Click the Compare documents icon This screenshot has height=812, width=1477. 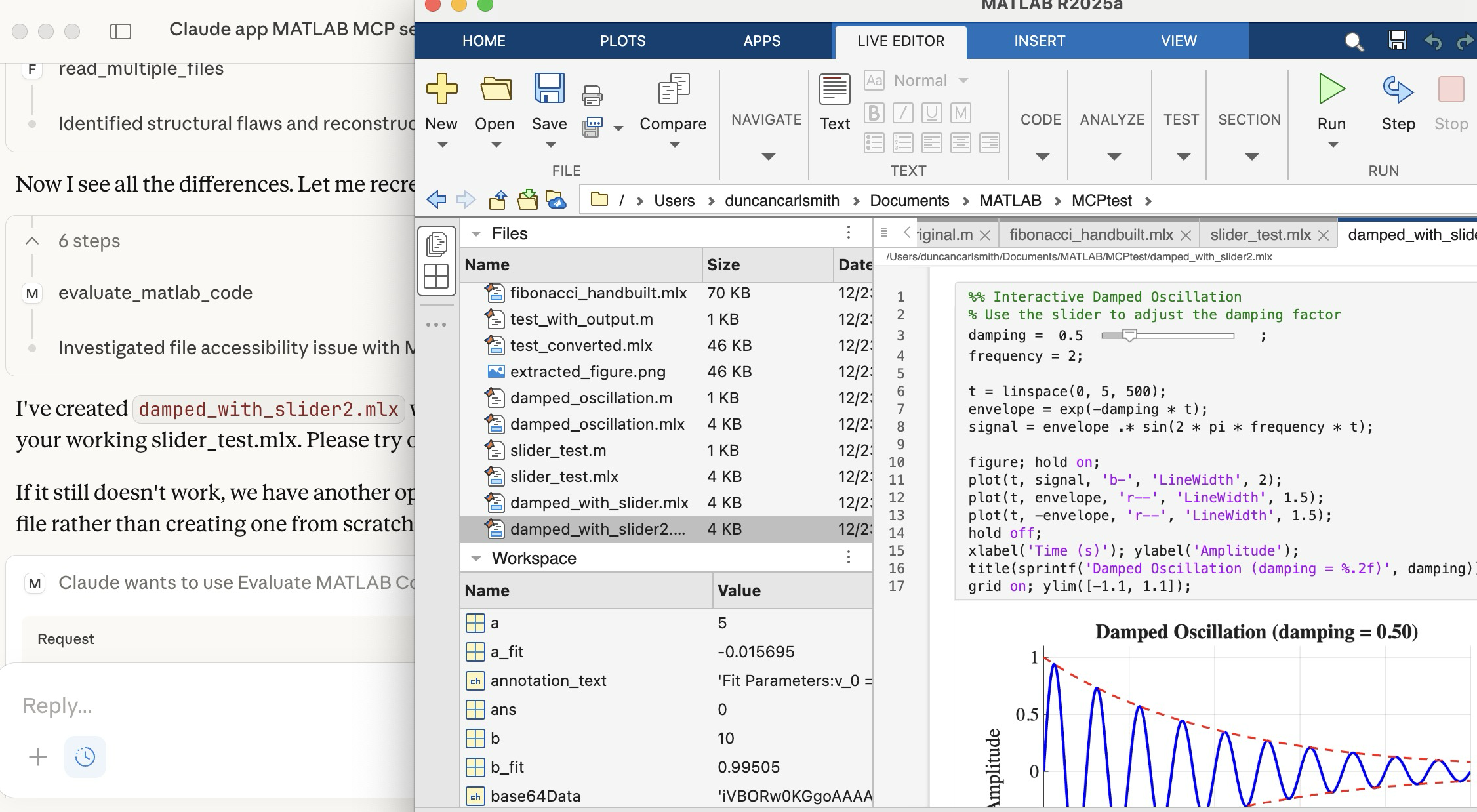(x=673, y=89)
